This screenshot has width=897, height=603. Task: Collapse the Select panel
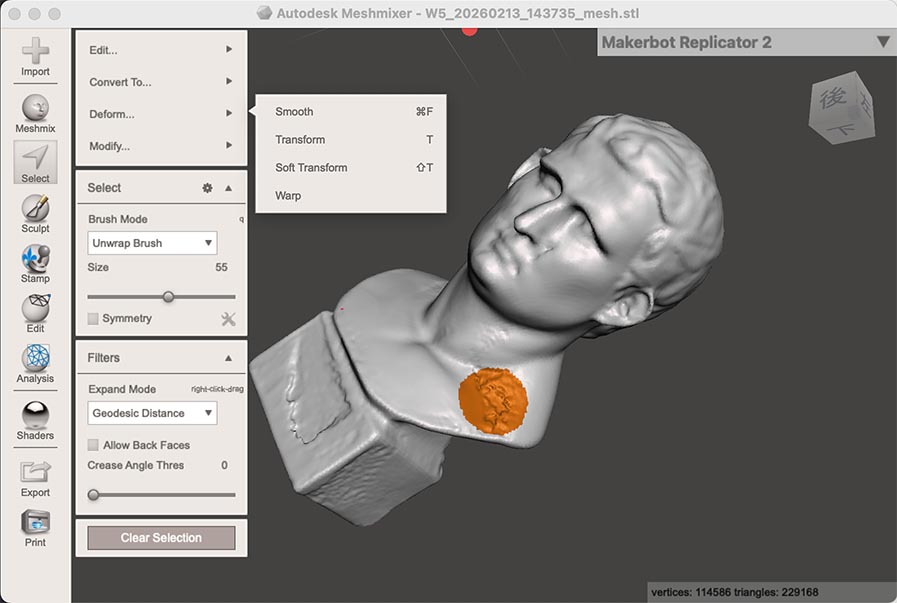[228, 187]
